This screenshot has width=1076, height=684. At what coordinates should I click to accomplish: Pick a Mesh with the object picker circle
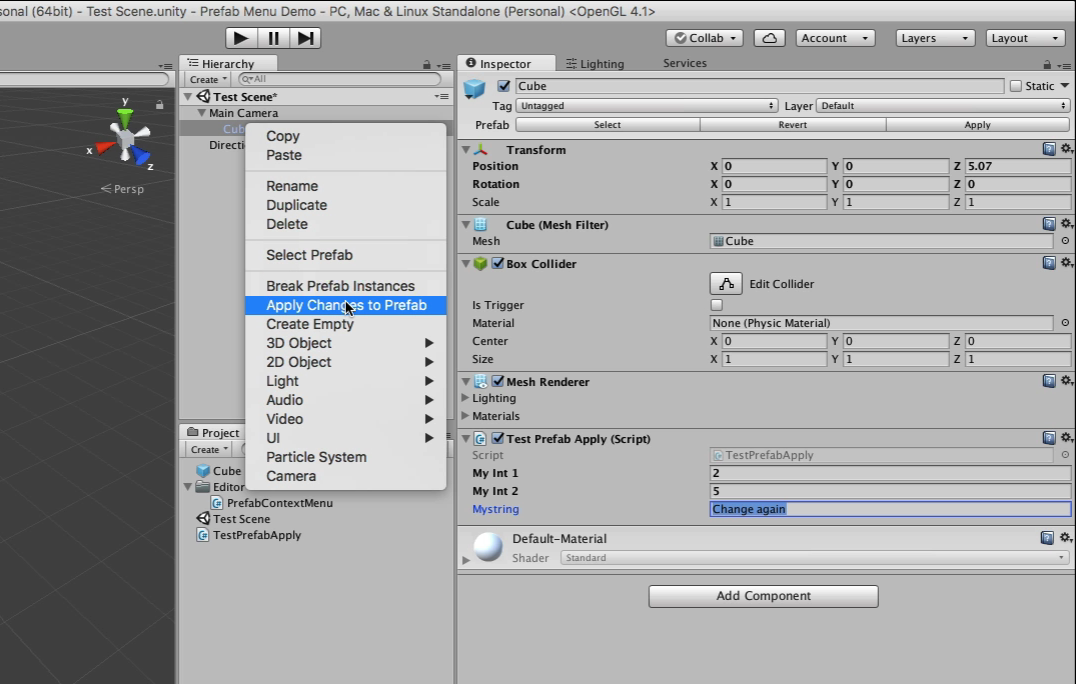point(1065,241)
